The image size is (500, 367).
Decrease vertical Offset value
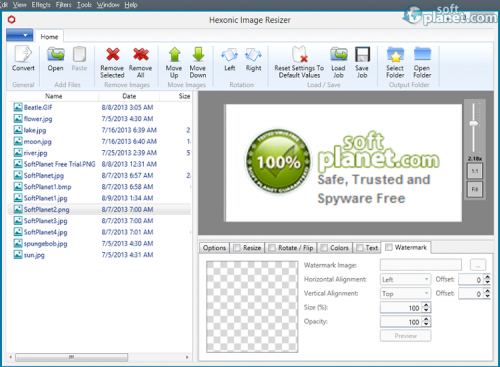(487, 296)
